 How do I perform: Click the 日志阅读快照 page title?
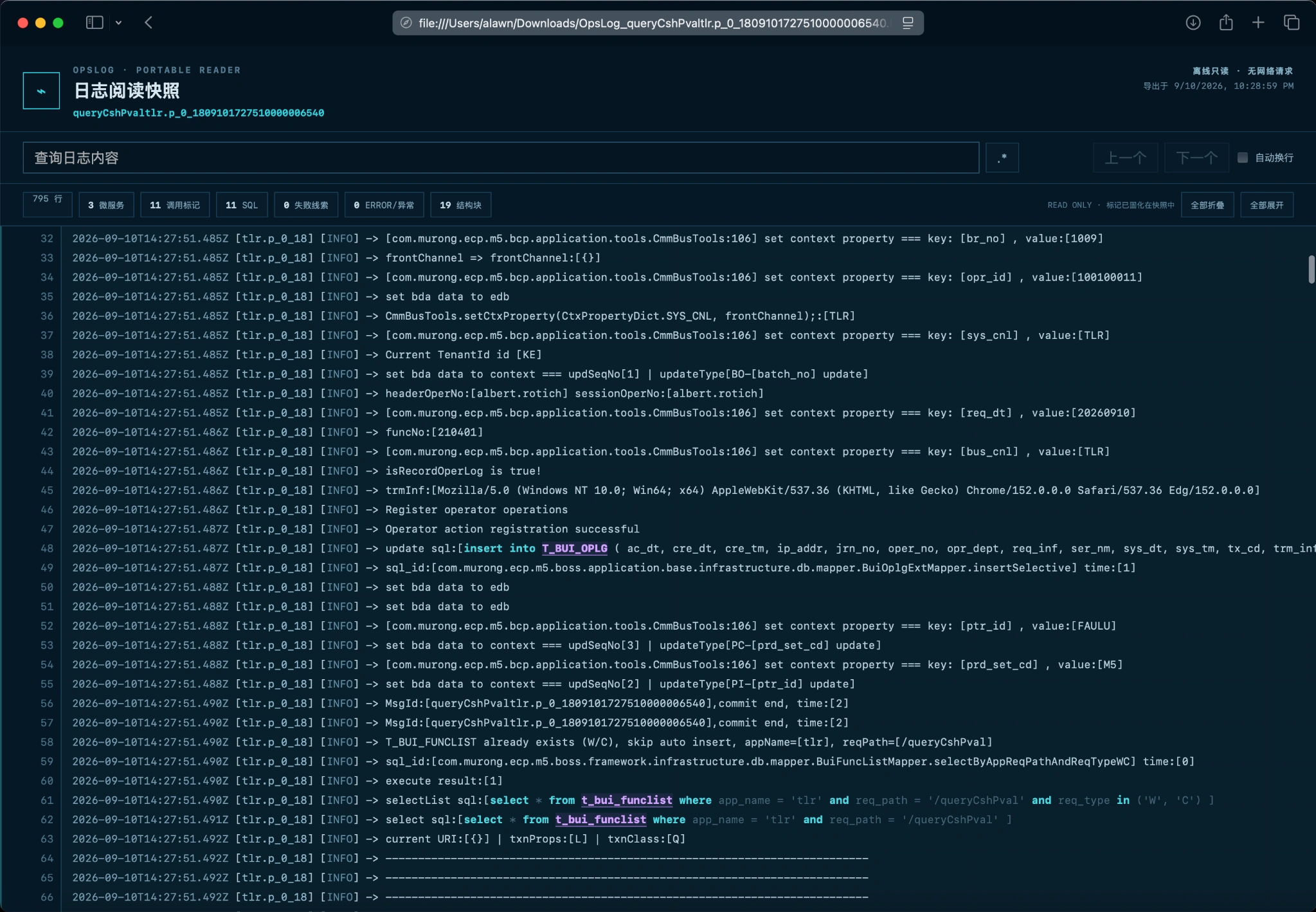127,91
